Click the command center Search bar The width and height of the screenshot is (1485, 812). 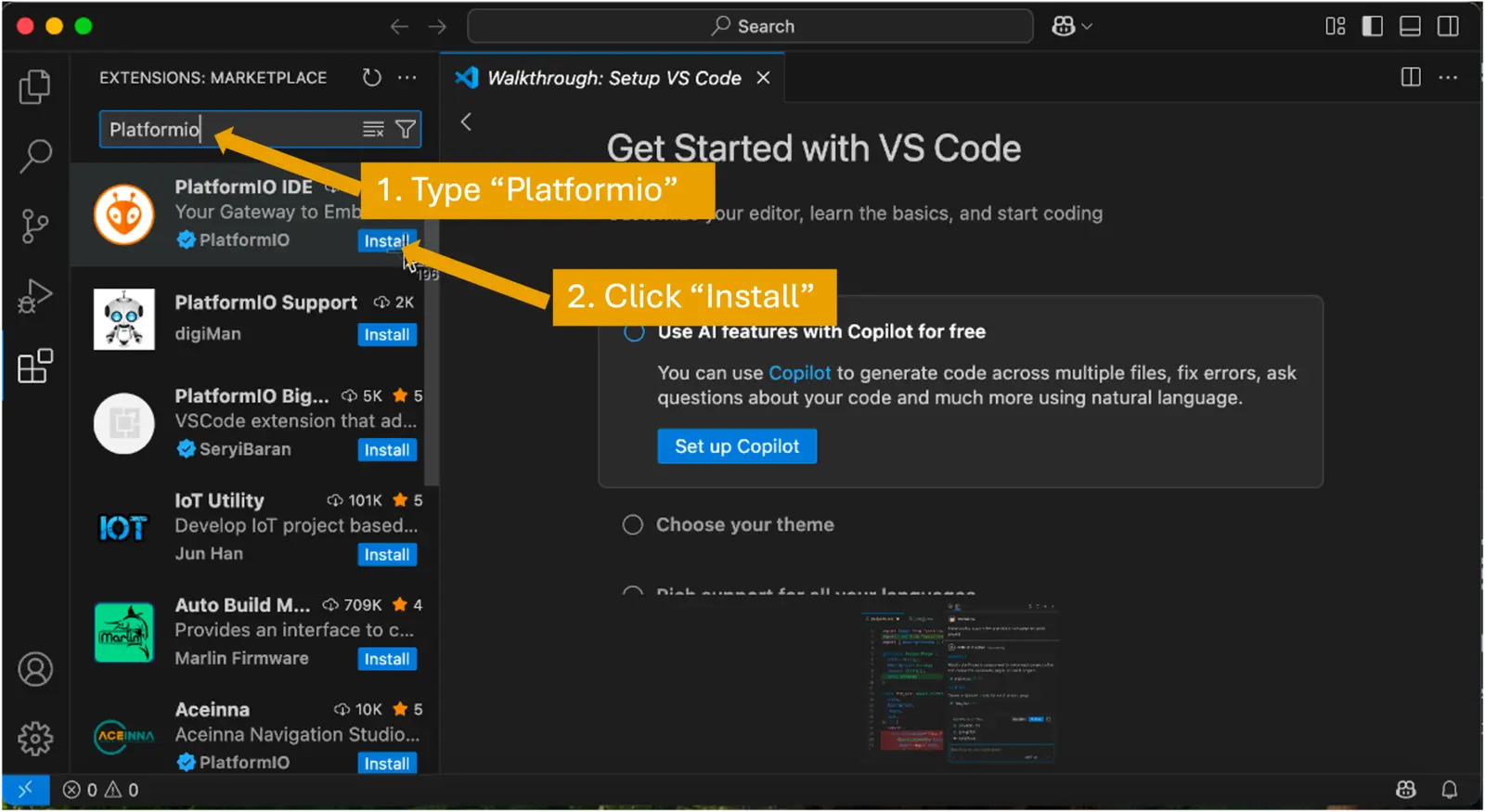(750, 27)
